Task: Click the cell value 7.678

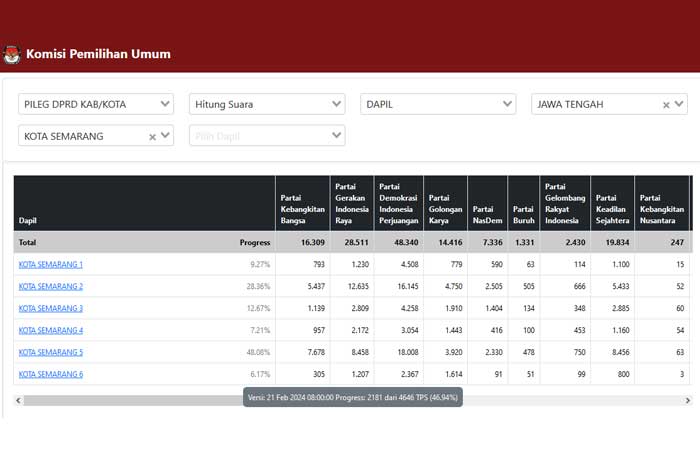Action: point(316,352)
